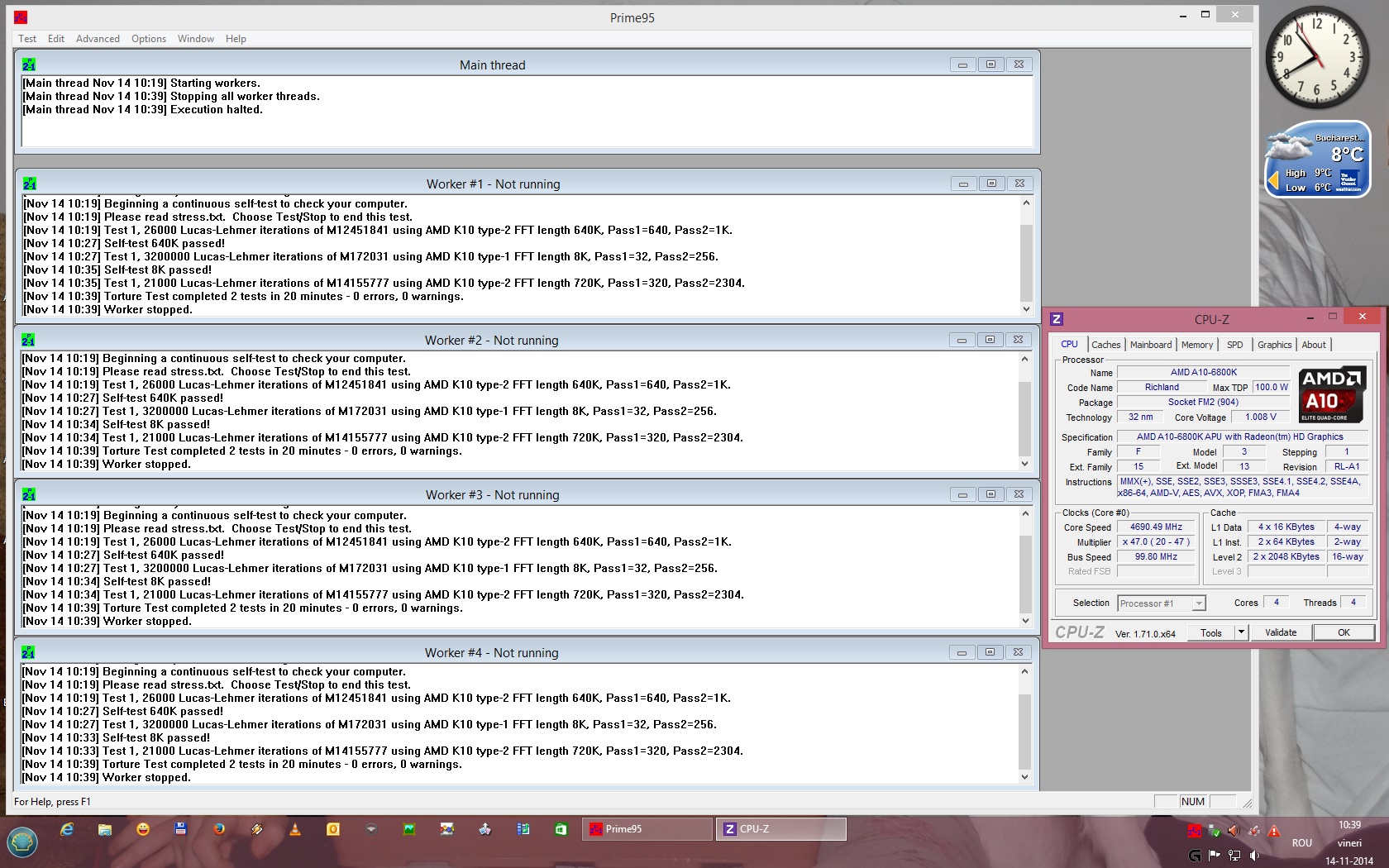Click the Worker #4 scroll up arrow

point(1024,671)
